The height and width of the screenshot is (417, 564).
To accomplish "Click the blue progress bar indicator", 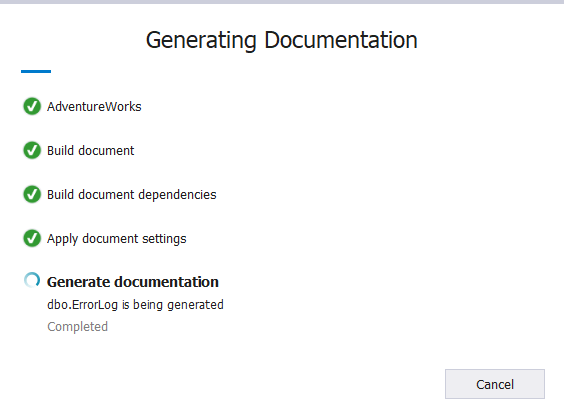I will 36,71.
